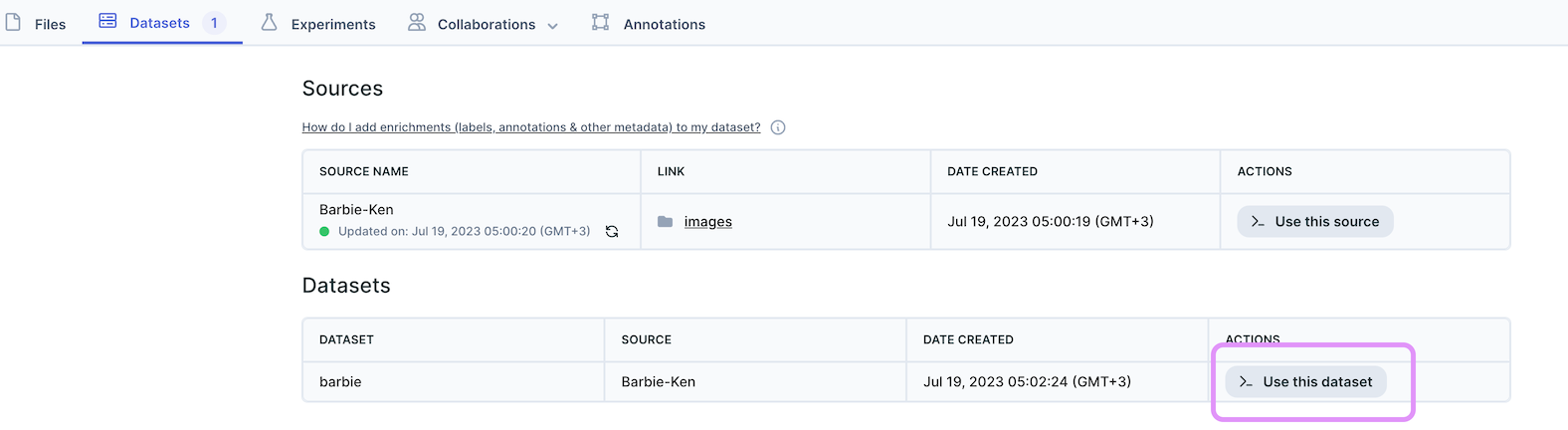Refresh the Barbie-Ken source sync icon
This screenshot has width=1568, height=430.
click(x=612, y=232)
